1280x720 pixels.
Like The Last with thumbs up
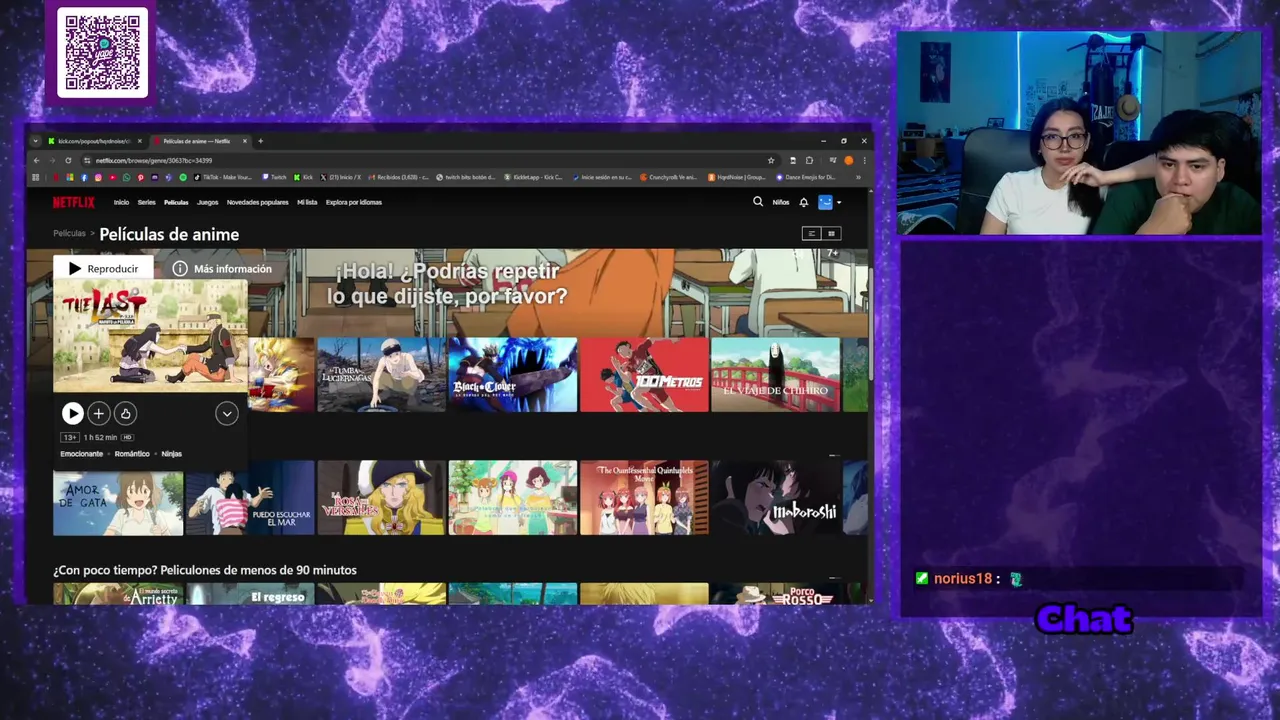pyautogui.click(x=125, y=413)
